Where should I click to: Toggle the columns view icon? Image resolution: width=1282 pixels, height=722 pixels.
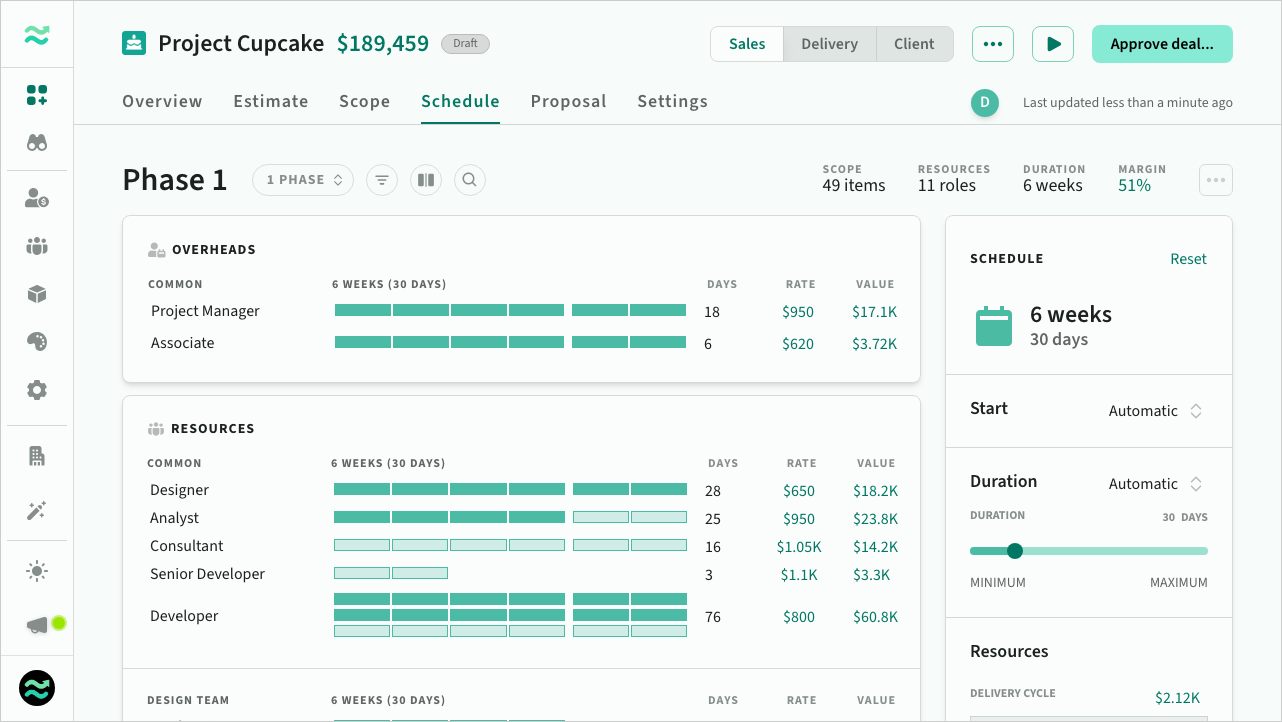point(425,180)
